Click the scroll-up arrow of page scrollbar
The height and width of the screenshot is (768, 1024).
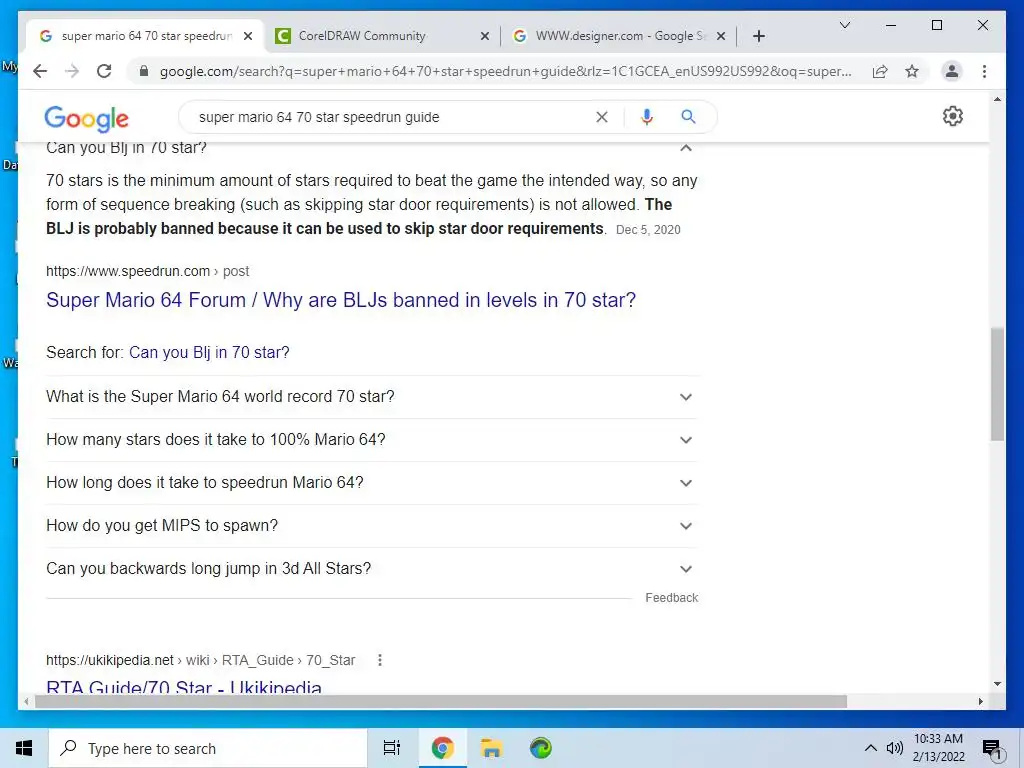point(997,99)
